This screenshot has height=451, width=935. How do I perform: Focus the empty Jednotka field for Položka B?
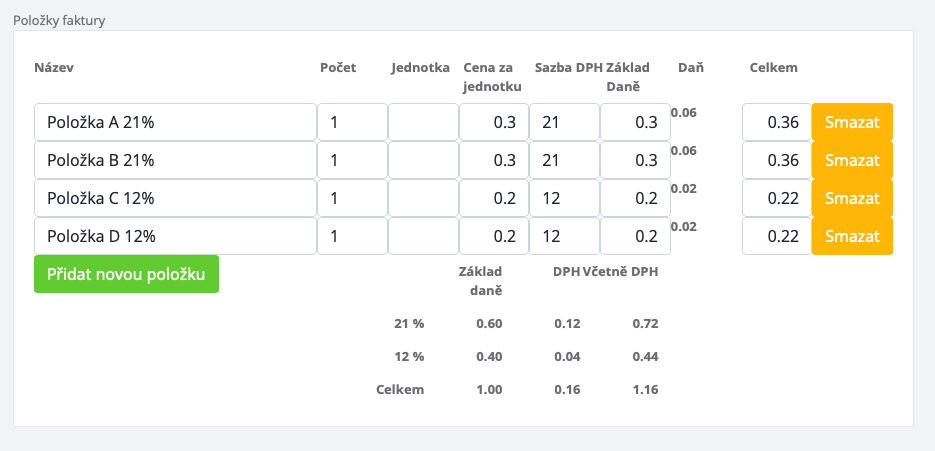pyautogui.click(x=423, y=160)
